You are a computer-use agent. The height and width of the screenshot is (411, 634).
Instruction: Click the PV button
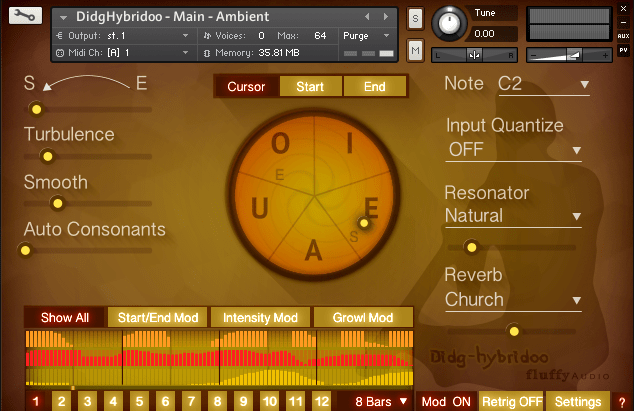click(623, 51)
